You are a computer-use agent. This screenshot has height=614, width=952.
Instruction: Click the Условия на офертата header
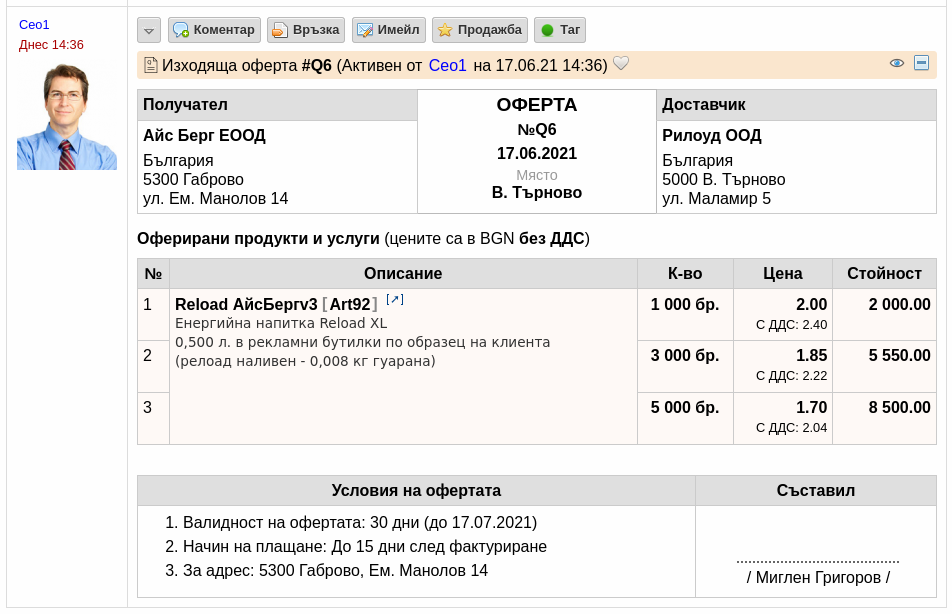pyautogui.click(x=416, y=491)
